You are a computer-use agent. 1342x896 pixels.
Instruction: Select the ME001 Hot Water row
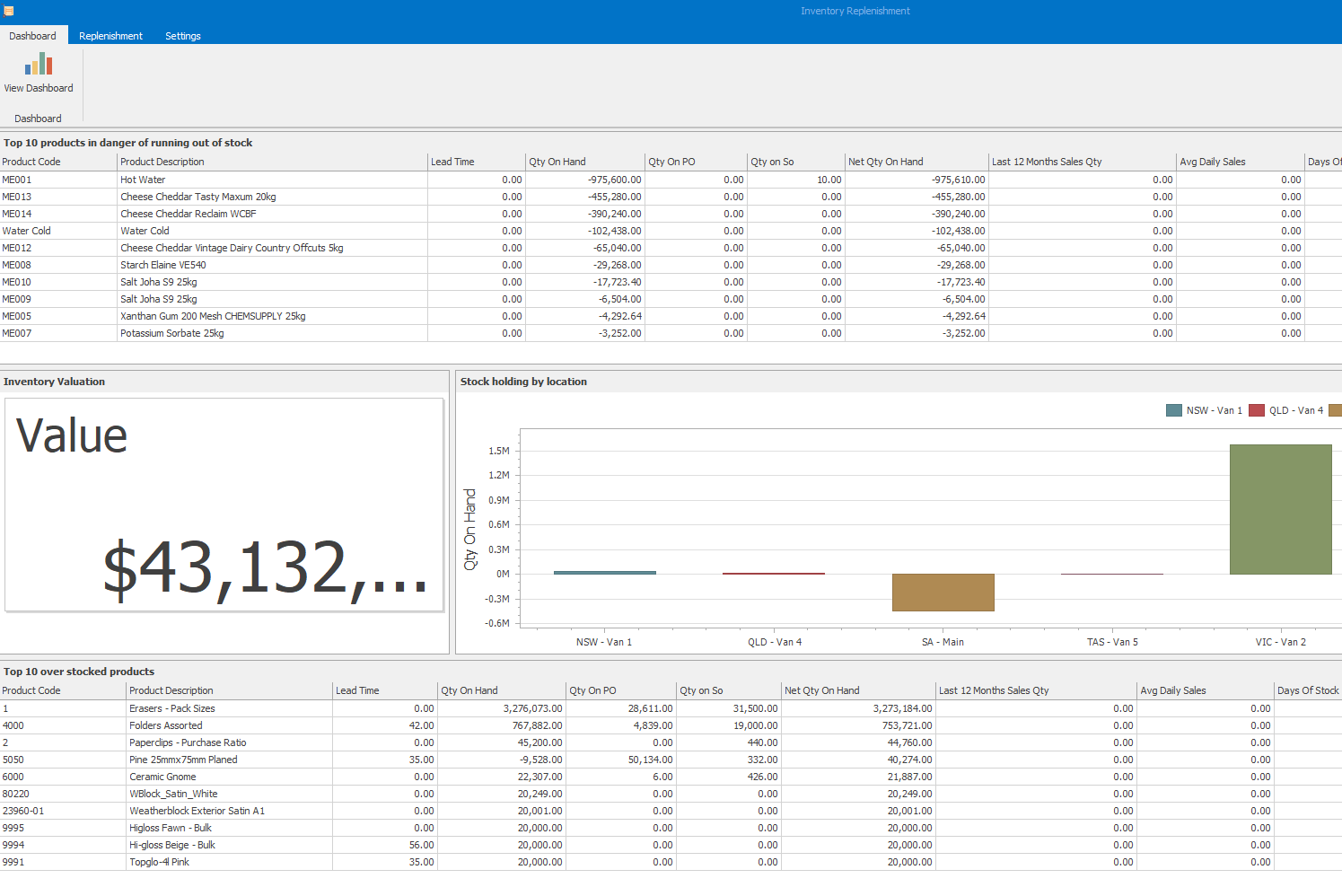click(144, 180)
